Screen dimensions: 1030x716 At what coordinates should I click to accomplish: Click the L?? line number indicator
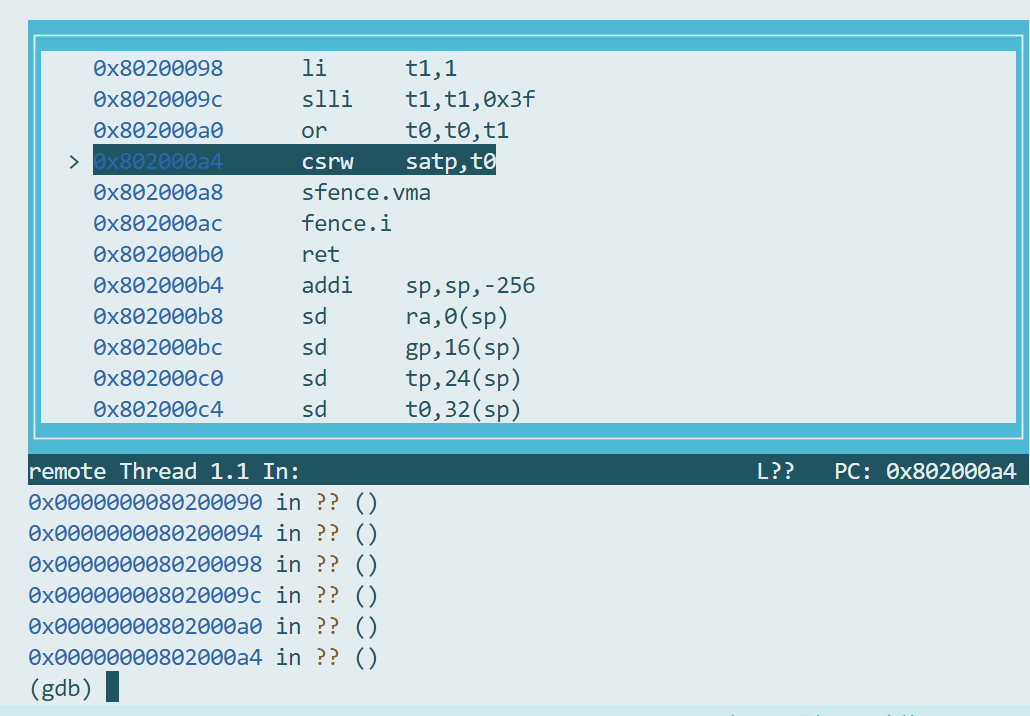coord(775,471)
